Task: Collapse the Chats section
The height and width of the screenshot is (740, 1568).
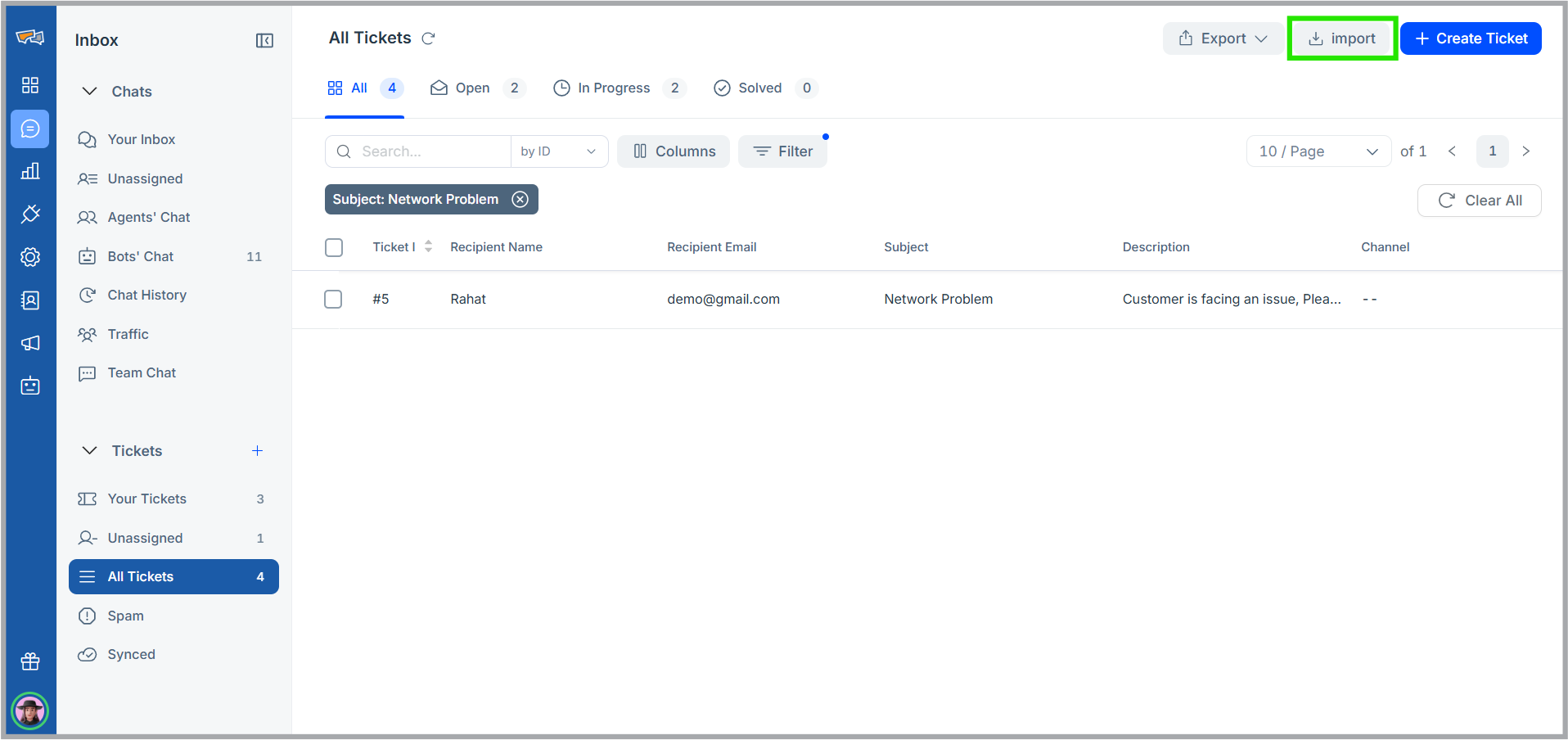Action: coord(89,91)
